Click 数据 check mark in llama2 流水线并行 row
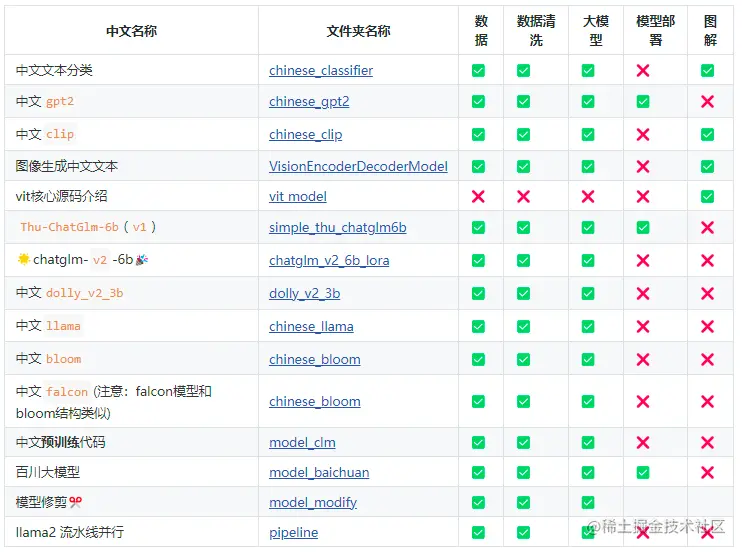 (x=478, y=533)
